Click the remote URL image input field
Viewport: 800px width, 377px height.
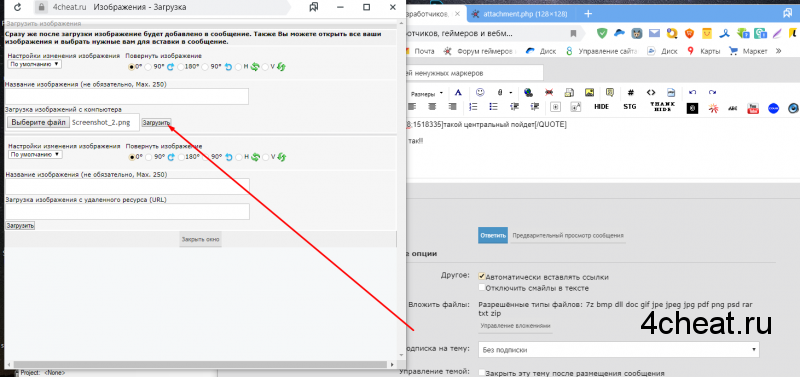(127, 212)
